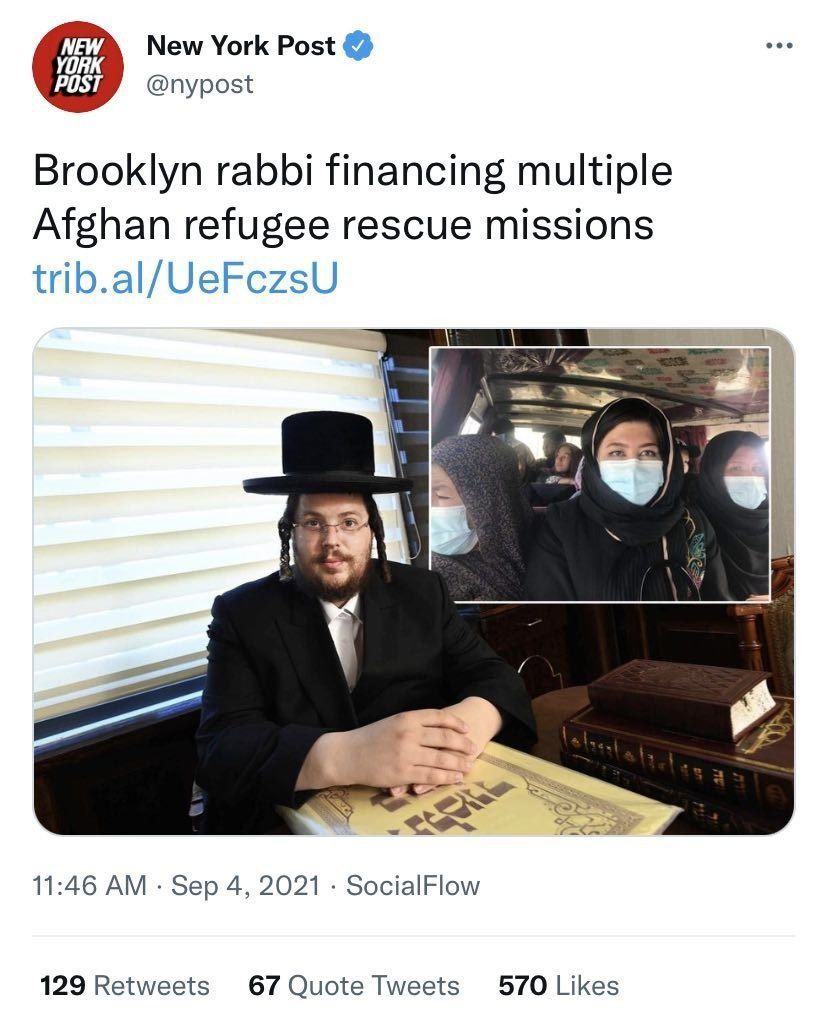Screen dimensions: 828x1028
Task: Click the New York Post display name
Action: tap(241, 46)
